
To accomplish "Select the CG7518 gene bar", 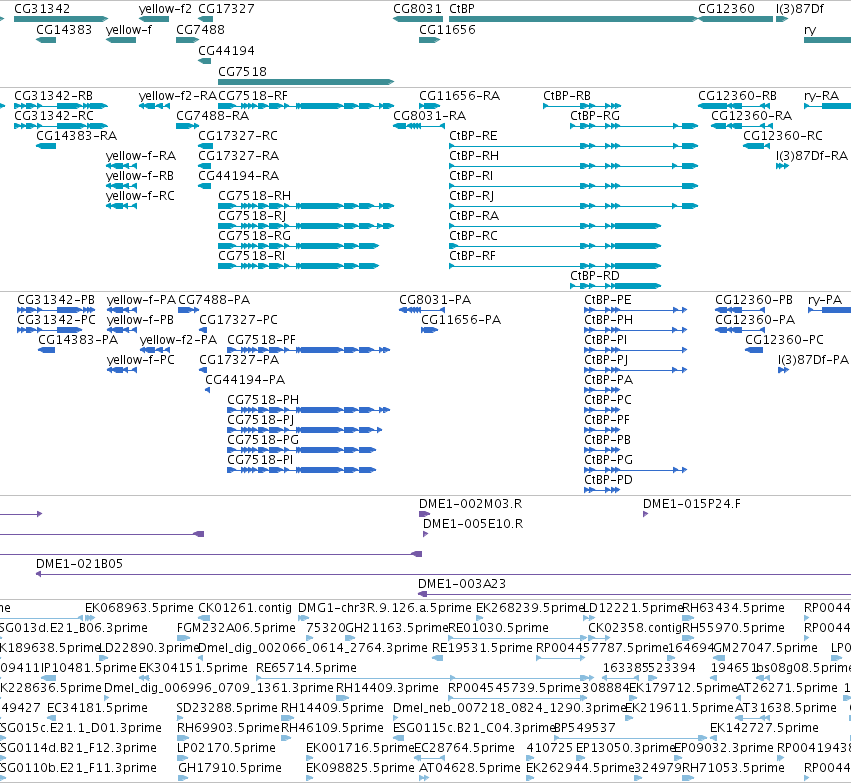I will pyautogui.click(x=306, y=82).
